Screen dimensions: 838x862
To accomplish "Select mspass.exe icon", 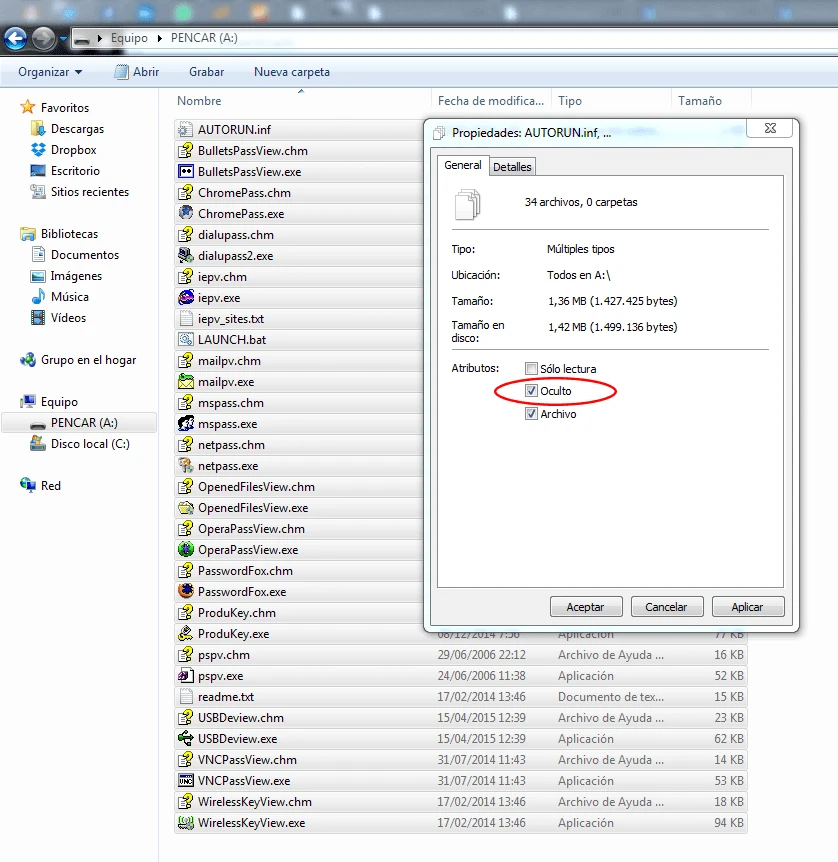I will click(186, 424).
